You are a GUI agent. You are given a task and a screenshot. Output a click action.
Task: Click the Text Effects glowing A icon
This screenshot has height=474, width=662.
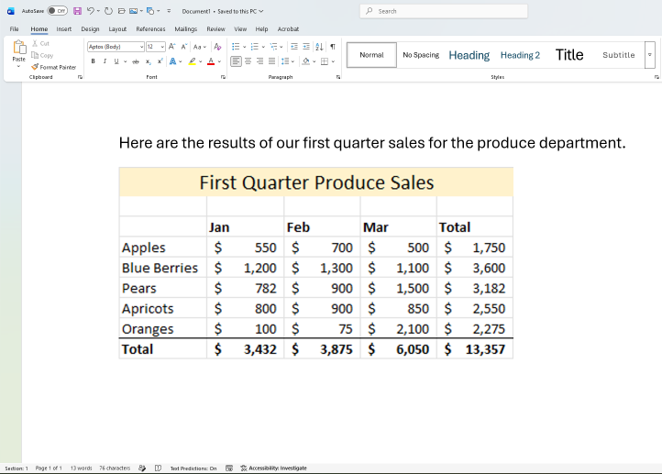point(173,62)
